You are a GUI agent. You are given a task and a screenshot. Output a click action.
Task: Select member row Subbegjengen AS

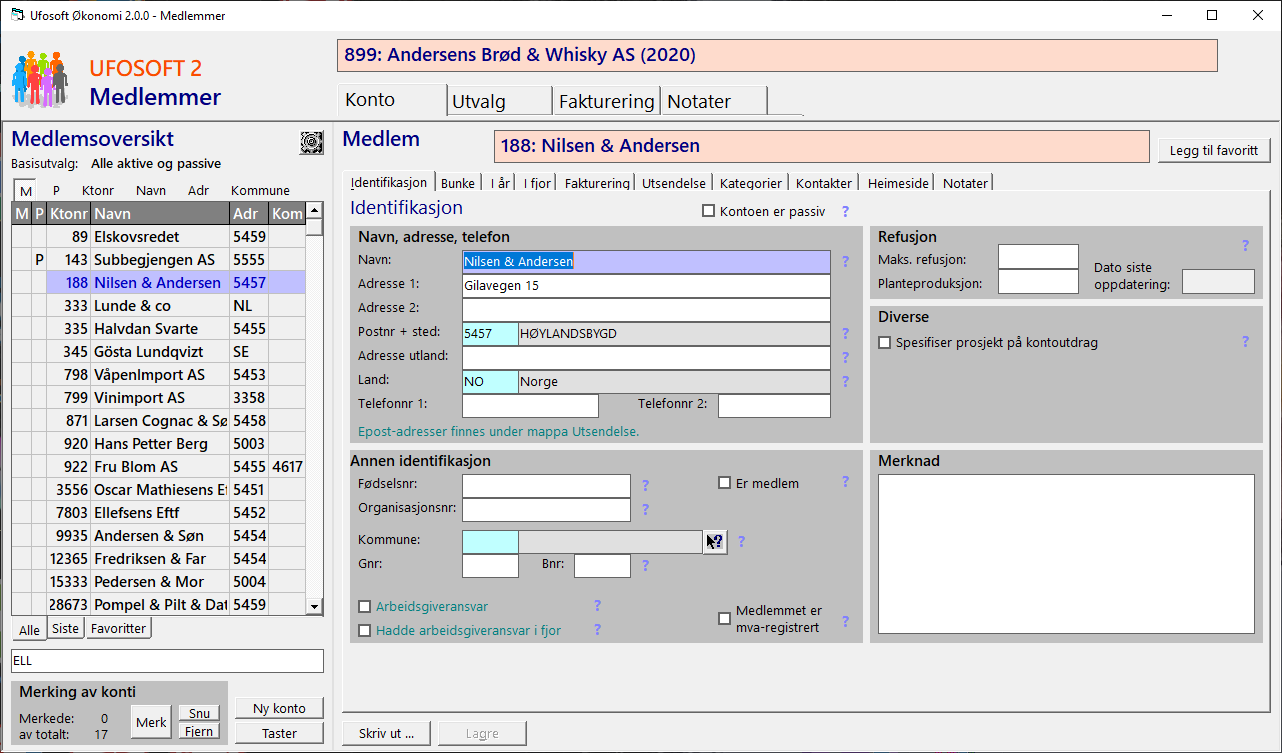tap(158, 260)
